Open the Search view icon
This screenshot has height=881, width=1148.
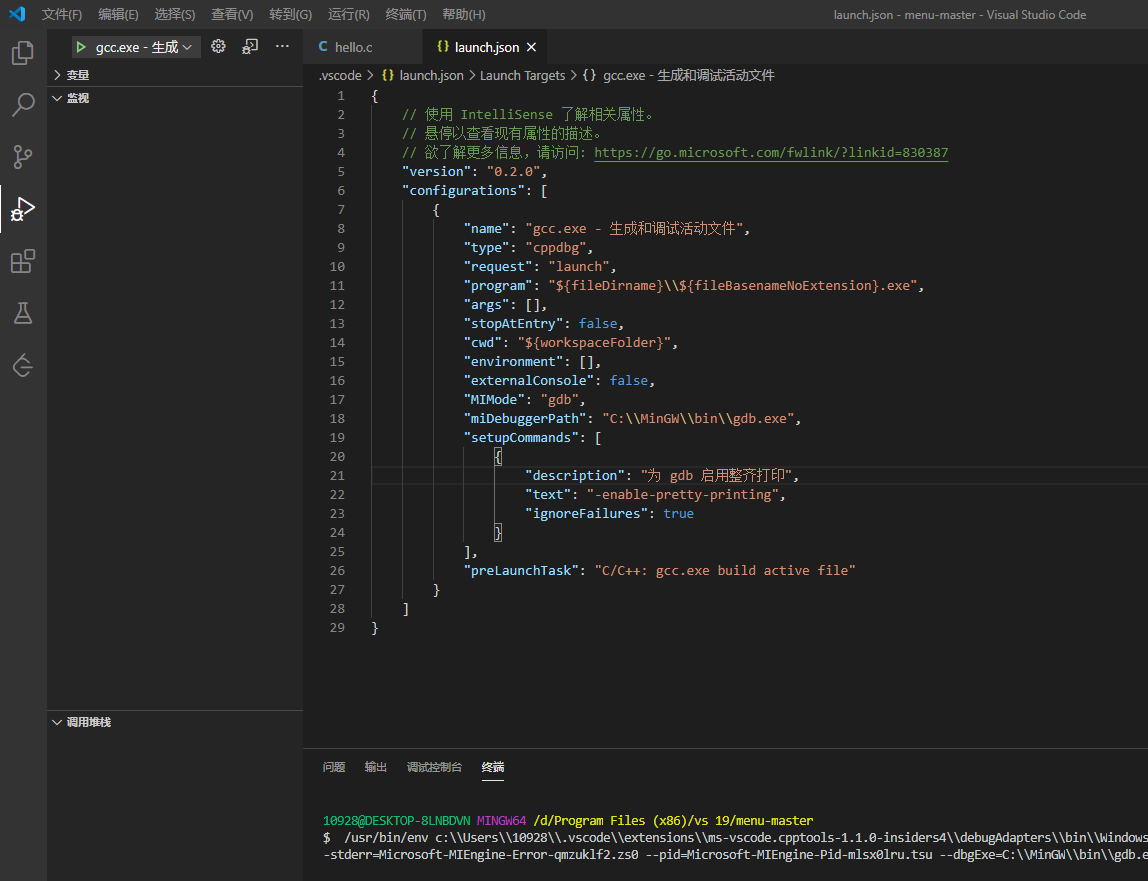click(23, 105)
